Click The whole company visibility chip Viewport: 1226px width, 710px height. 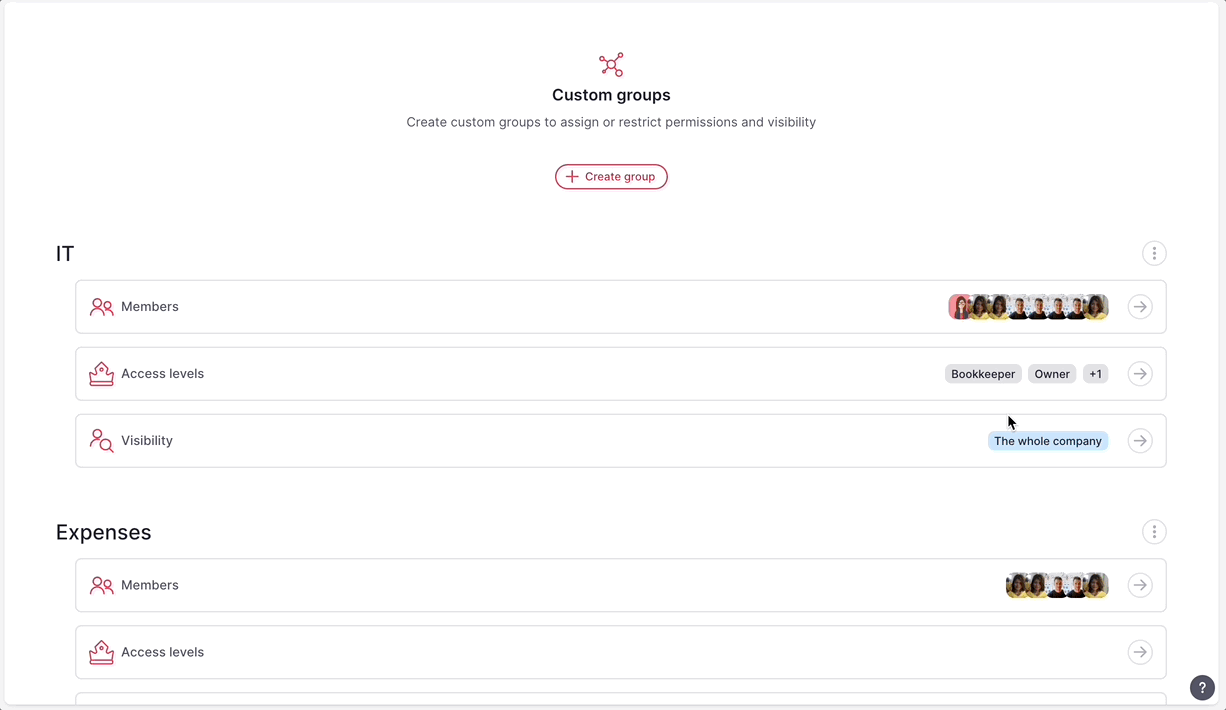coord(1048,440)
